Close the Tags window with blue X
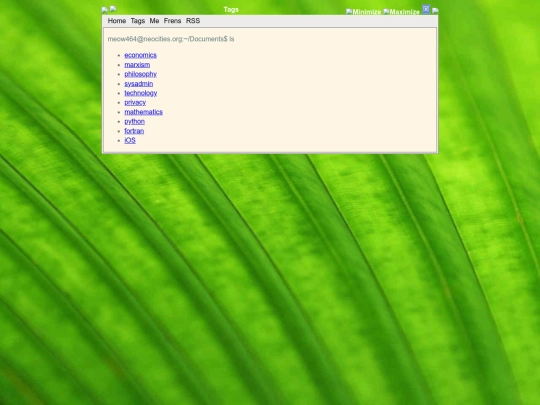Image resolution: width=540 pixels, height=405 pixels. (x=426, y=9)
